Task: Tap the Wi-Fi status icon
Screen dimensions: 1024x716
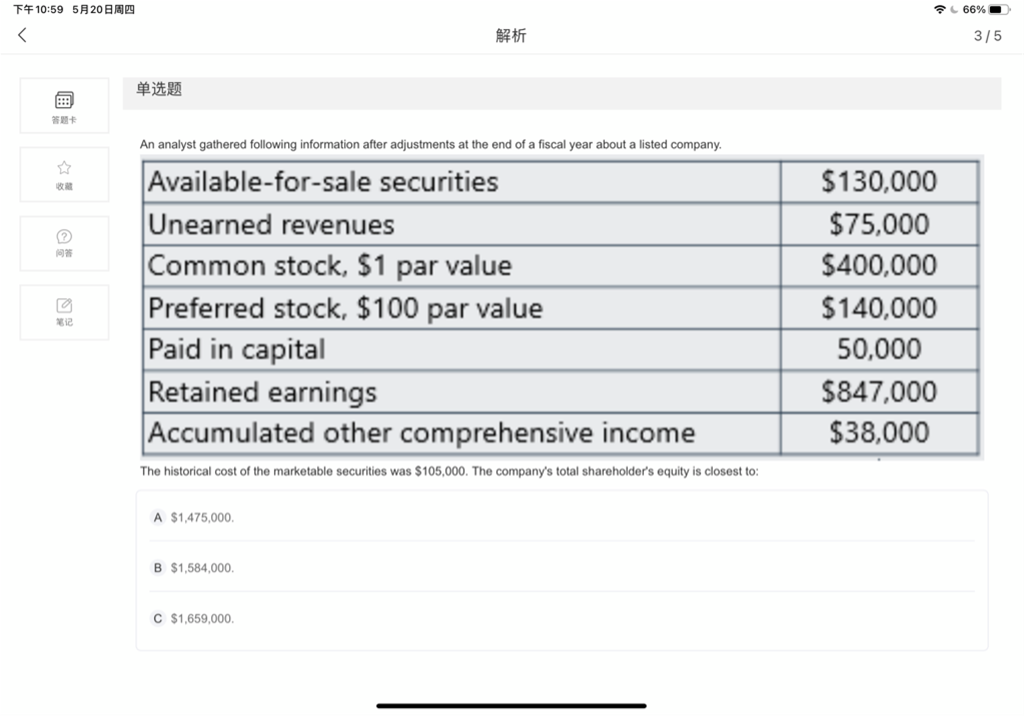Action: coord(940,9)
